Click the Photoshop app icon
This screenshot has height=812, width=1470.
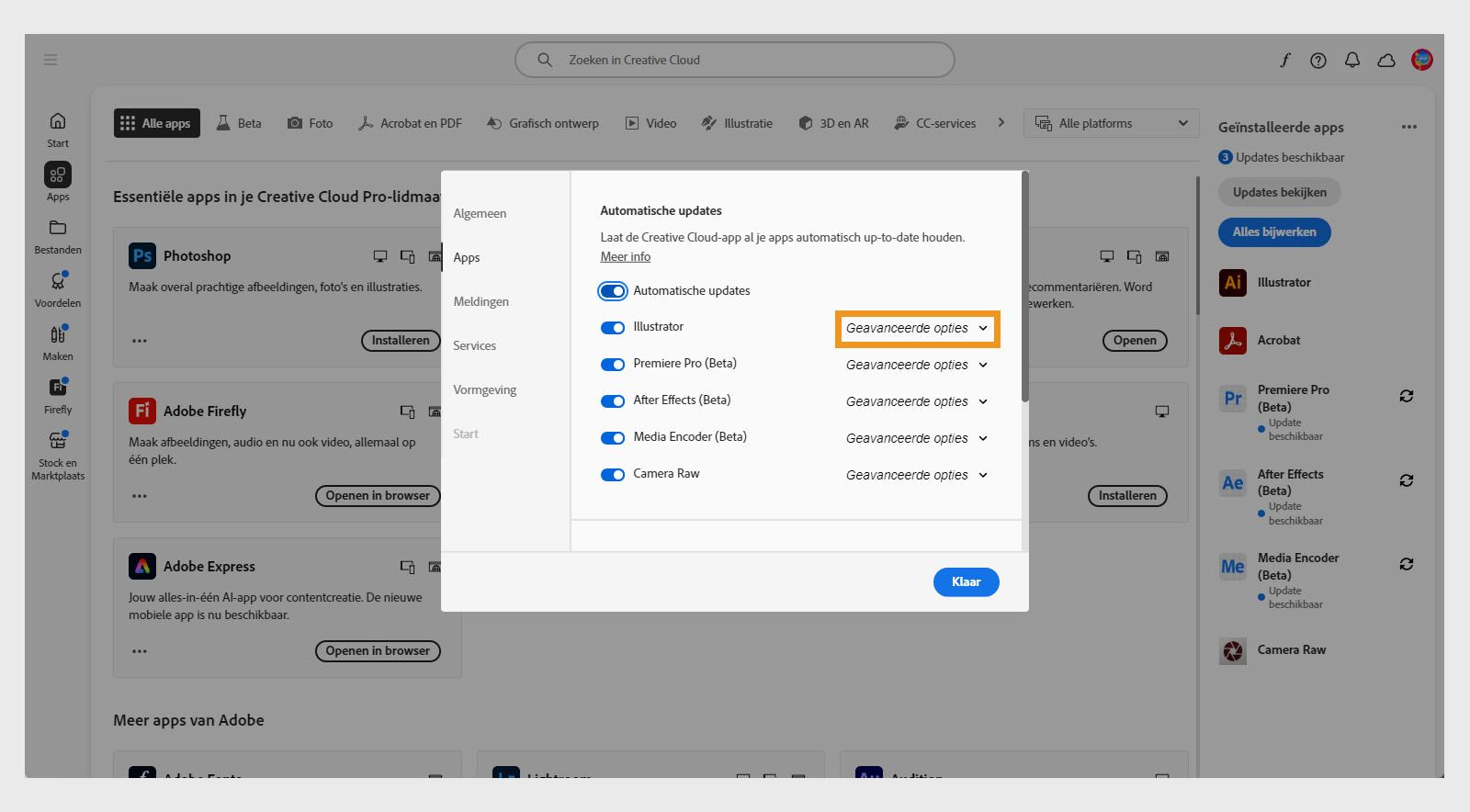point(142,255)
